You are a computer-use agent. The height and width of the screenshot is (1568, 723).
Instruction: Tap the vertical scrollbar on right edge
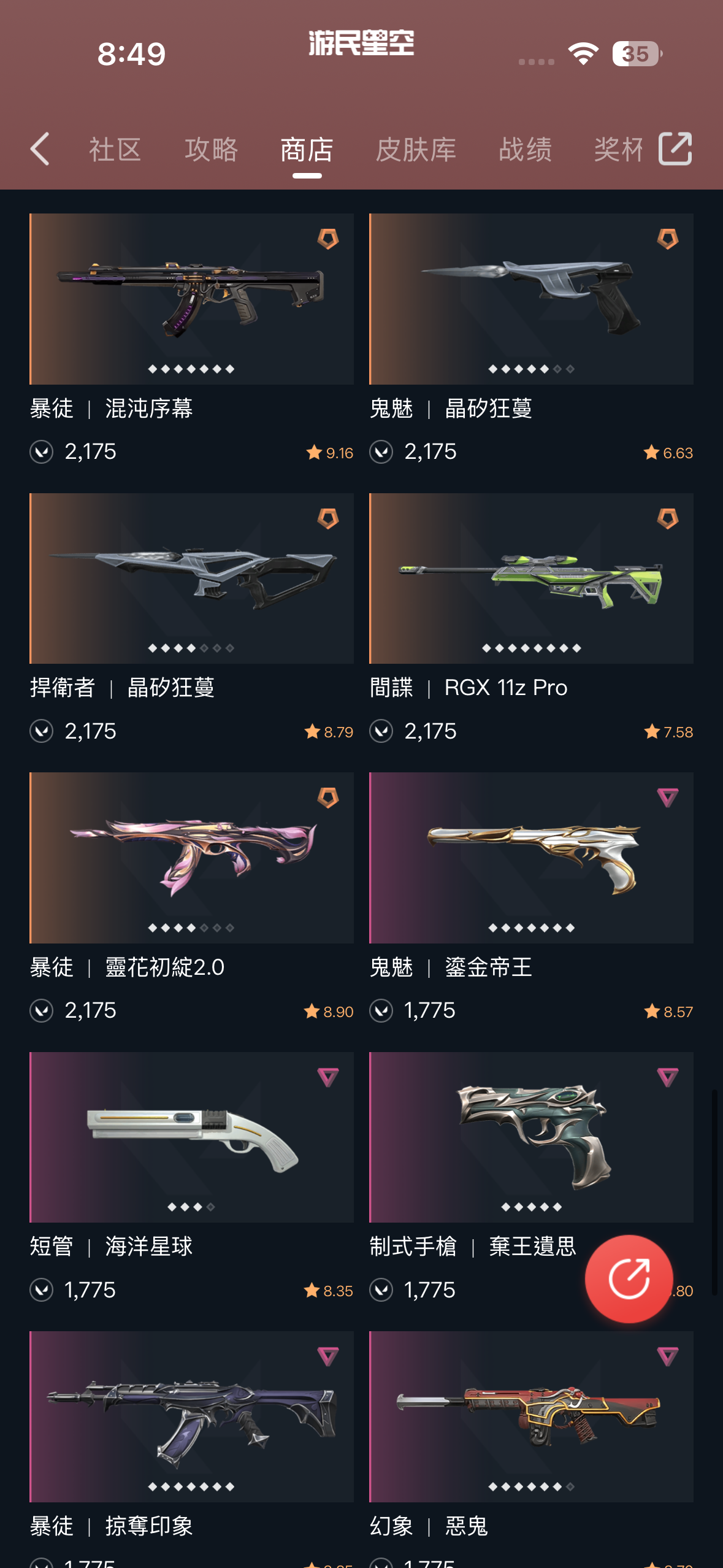(714, 1192)
